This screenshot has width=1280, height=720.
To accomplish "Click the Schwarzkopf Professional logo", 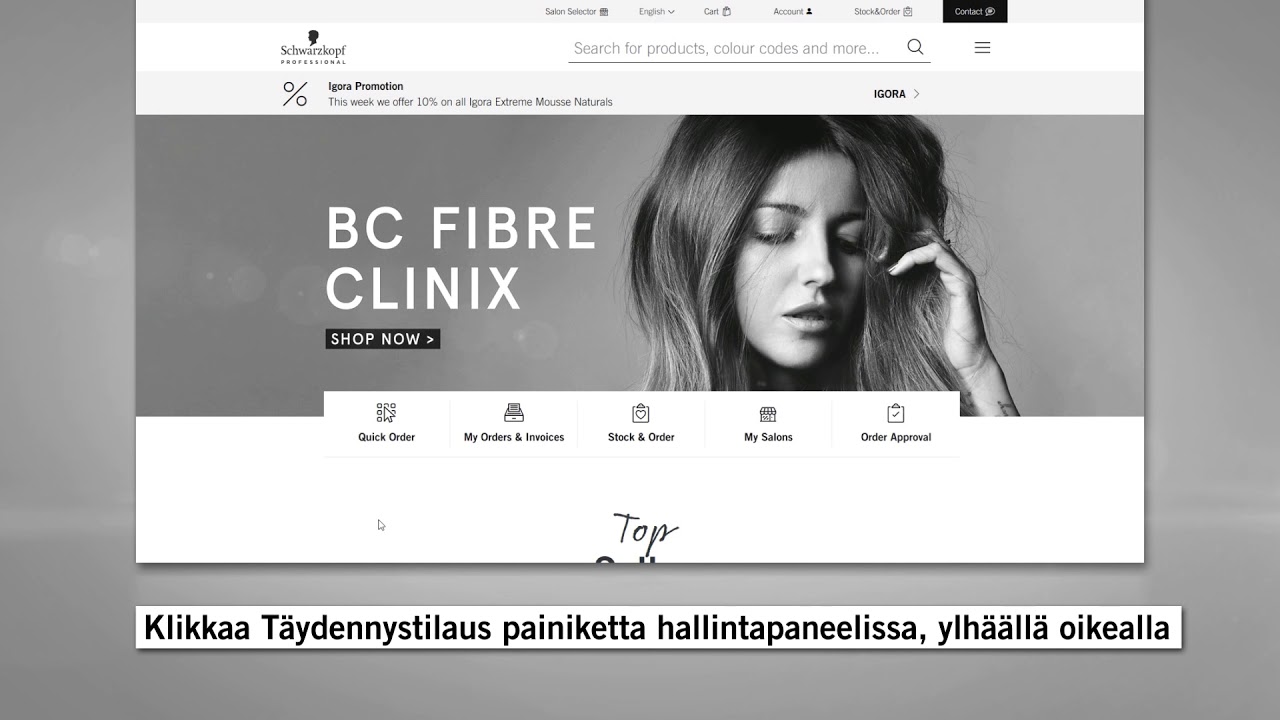I will [x=313, y=47].
